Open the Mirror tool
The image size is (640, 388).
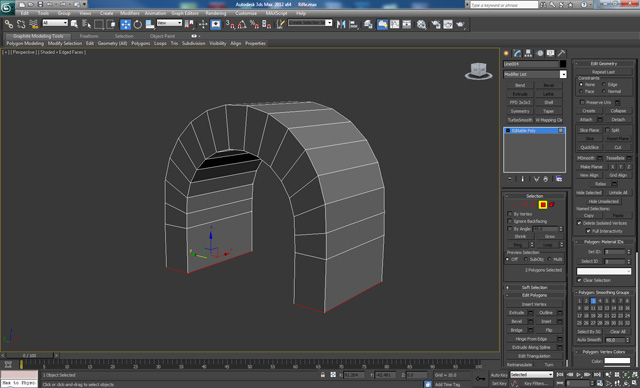tap(341, 24)
